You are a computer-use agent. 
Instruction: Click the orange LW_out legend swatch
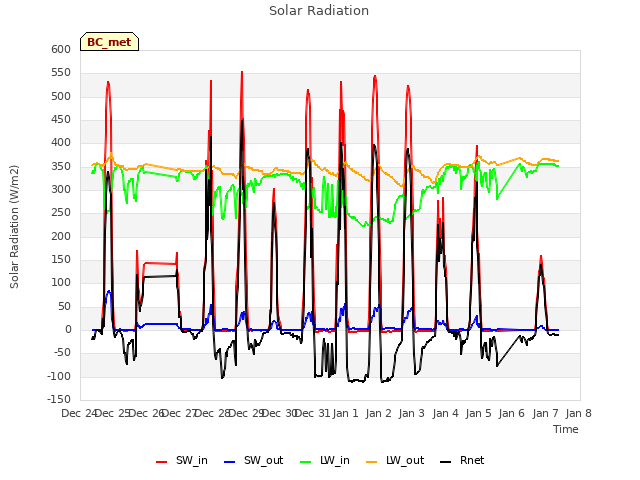click(x=371, y=462)
